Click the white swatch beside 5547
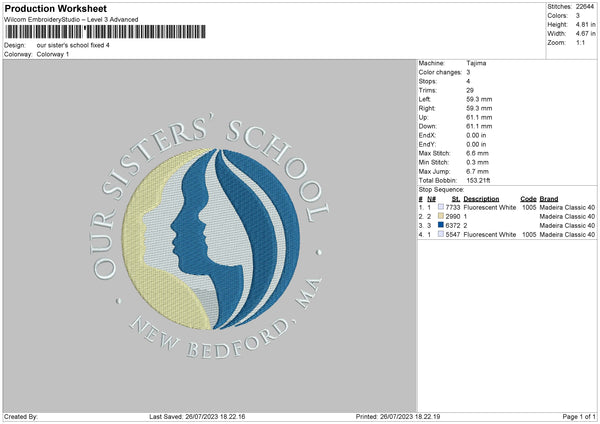Screen dimensions: 600x424 point(441,234)
